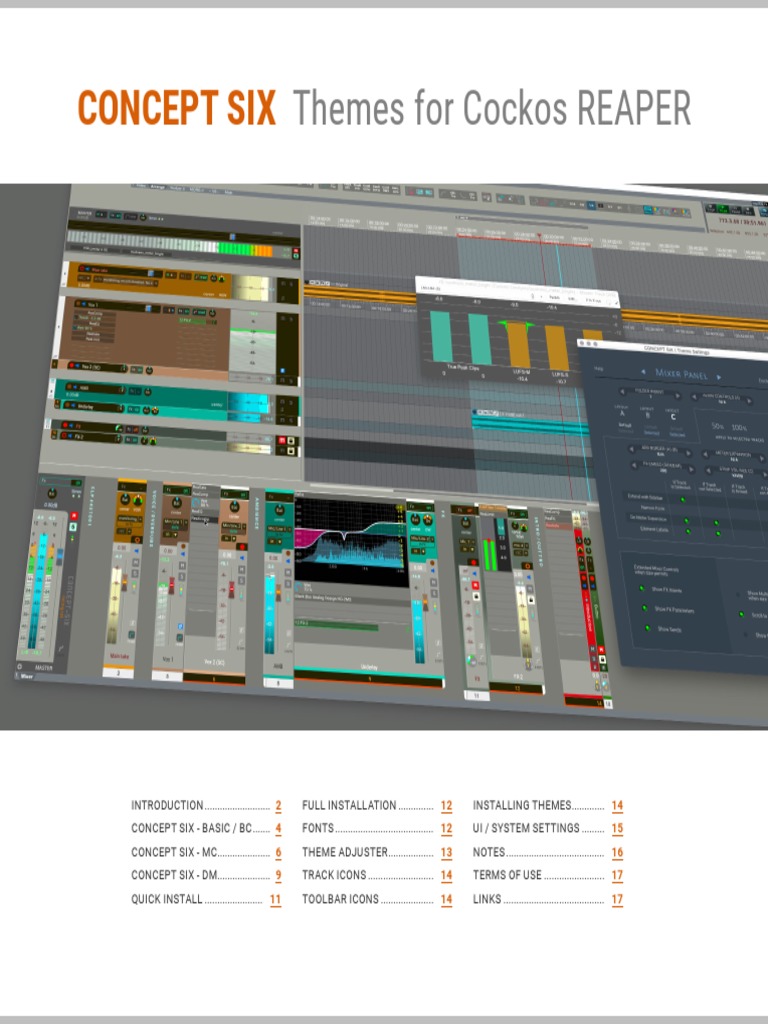Jump to the FULL INSTALLATION section
This screenshot has height=1024, width=768.
[x=377, y=805]
